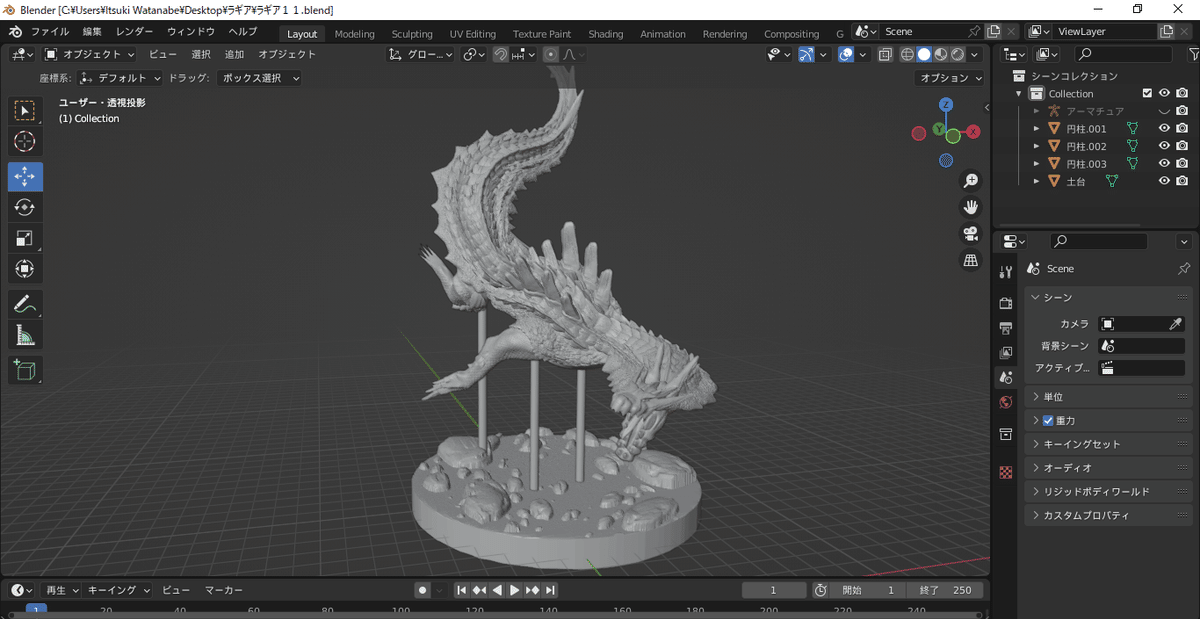This screenshot has width=1200, height=619.
Task: Activate the Scale tool
Action: click(x=25, y=238)
